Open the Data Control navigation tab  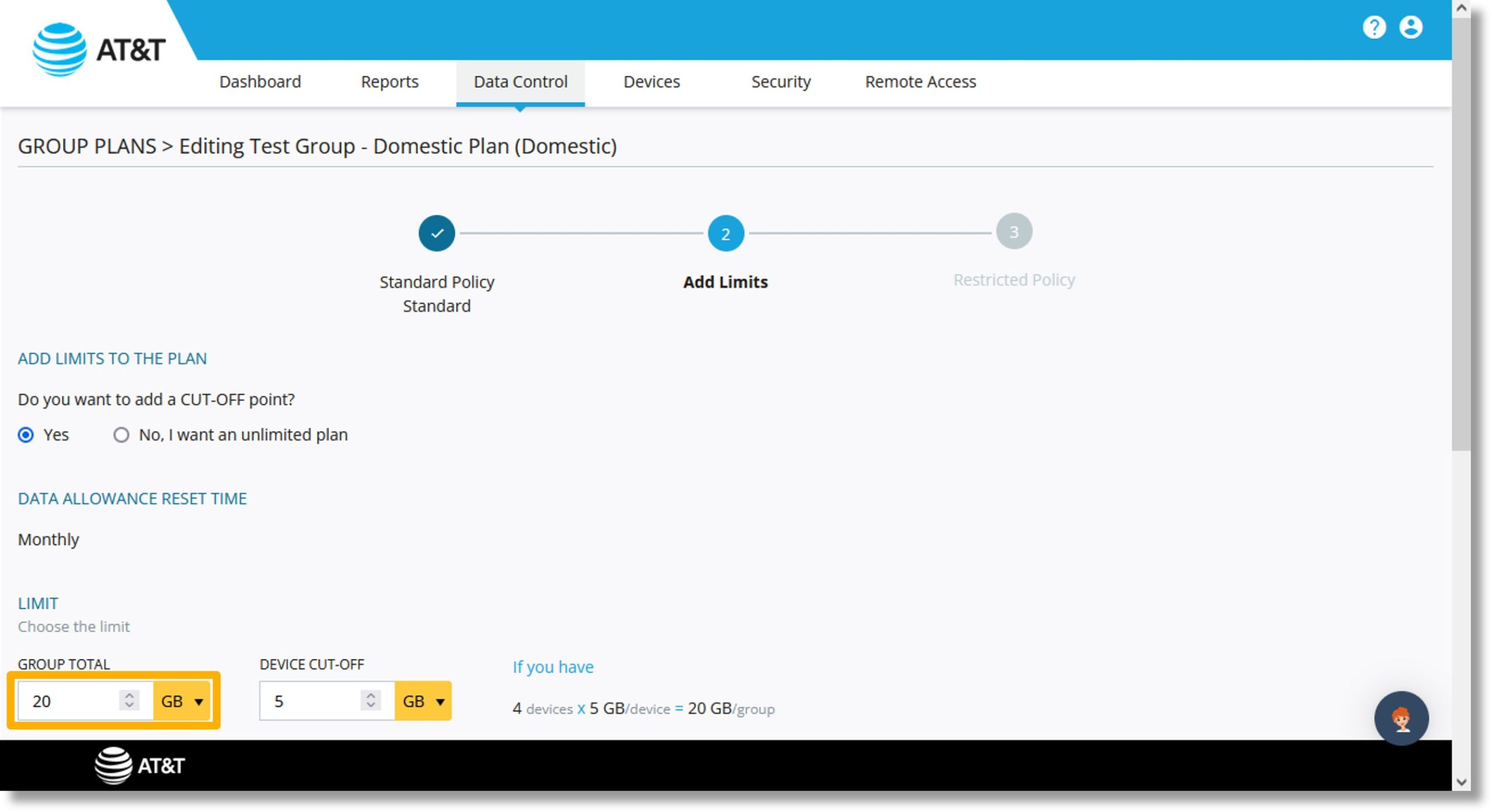(520, 82)
